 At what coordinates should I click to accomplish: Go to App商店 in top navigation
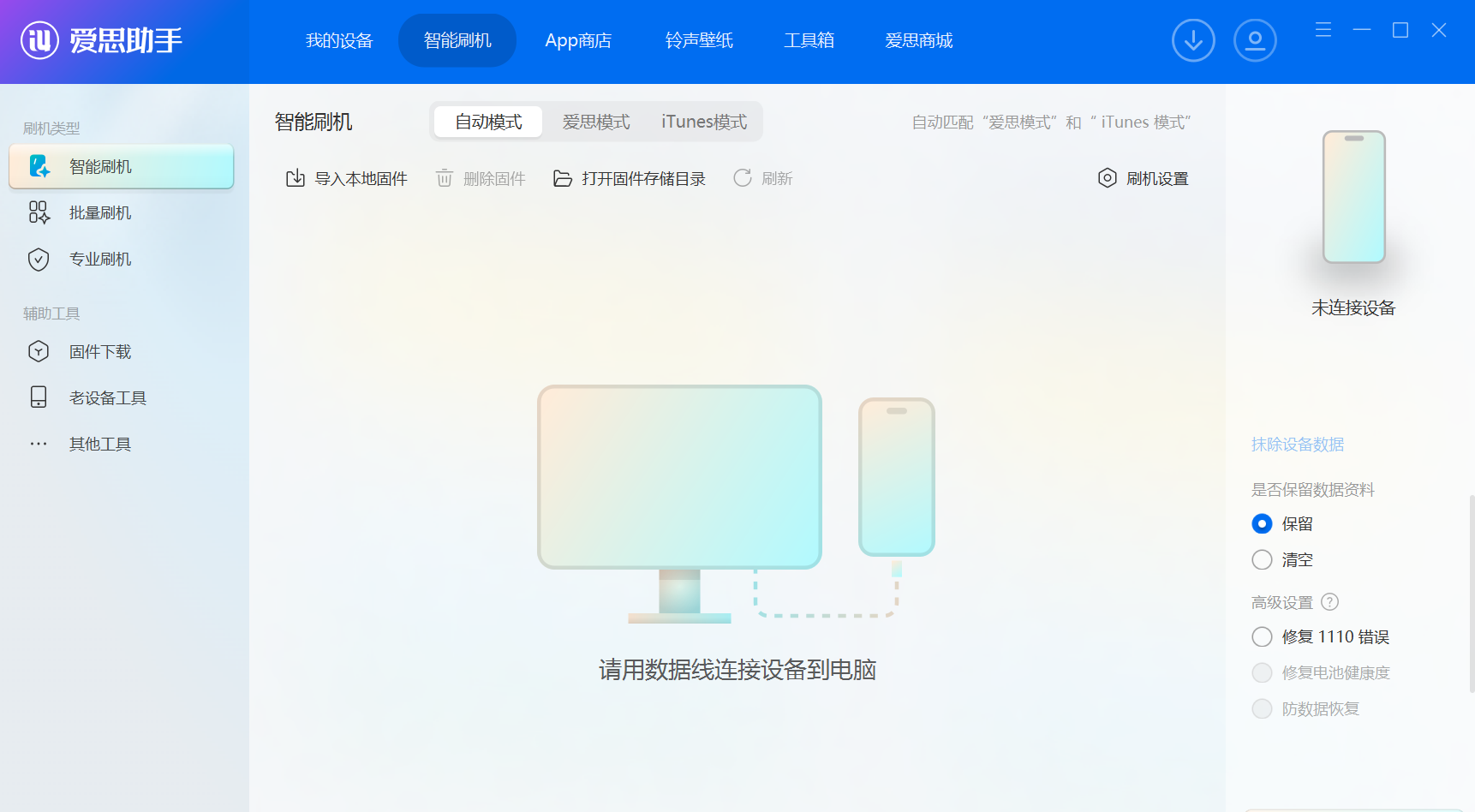(578, 40)
